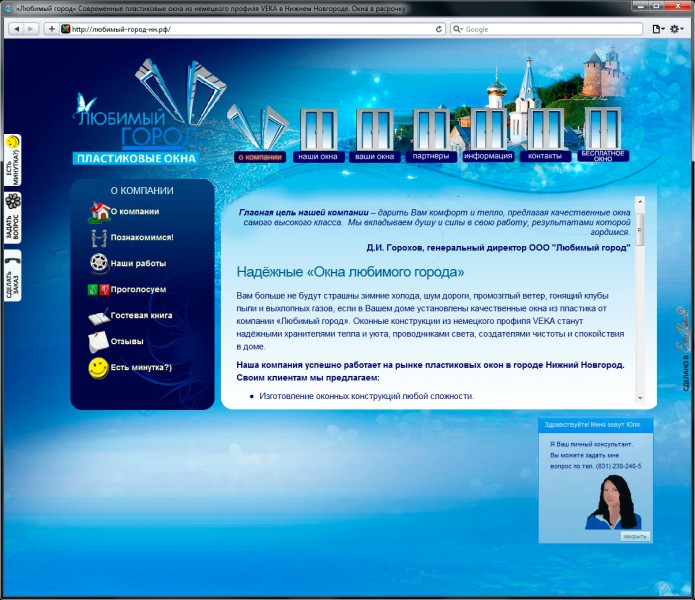
Task: Click the window image above 'ваши окна'
Action: tap(375, 129)
